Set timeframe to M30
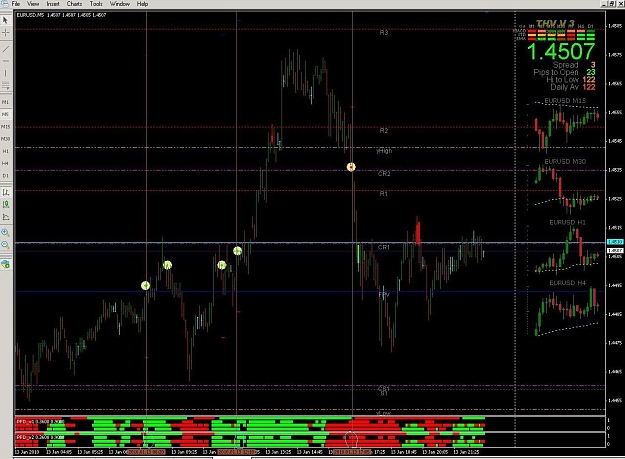625x459 pixels. pos(6,139)
